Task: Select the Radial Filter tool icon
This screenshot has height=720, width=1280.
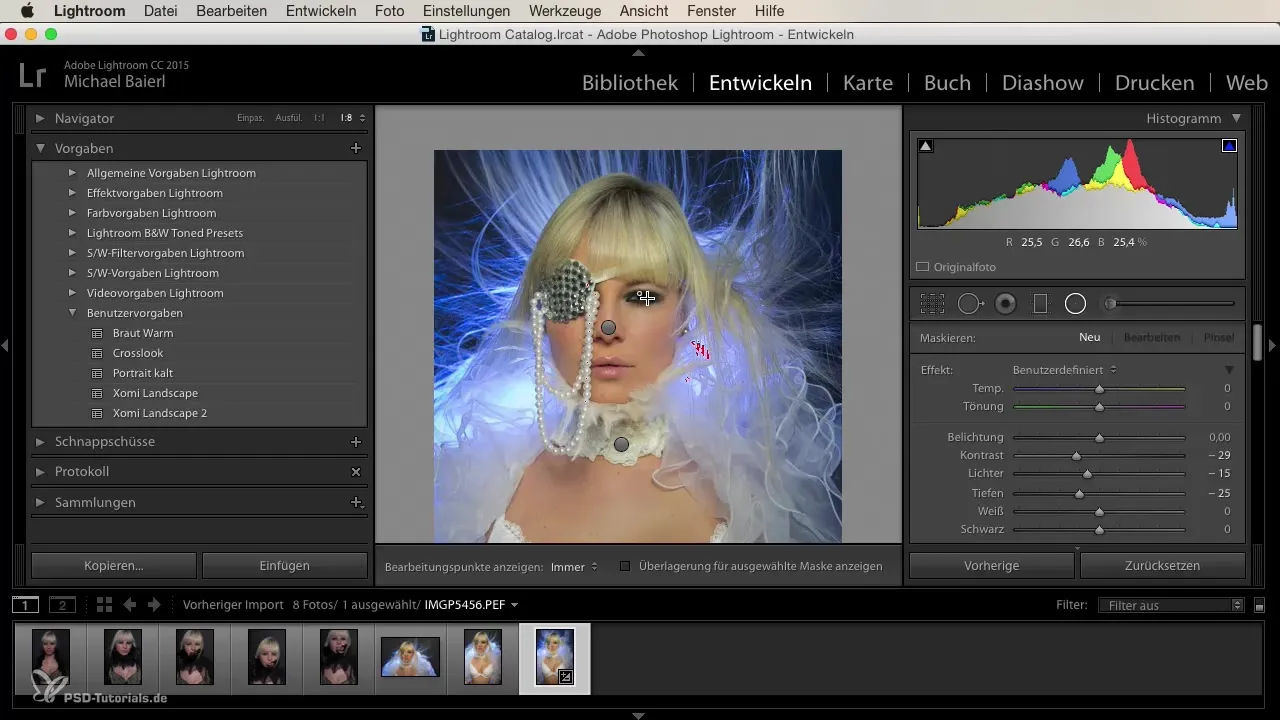Action: tap(1075, 304)
